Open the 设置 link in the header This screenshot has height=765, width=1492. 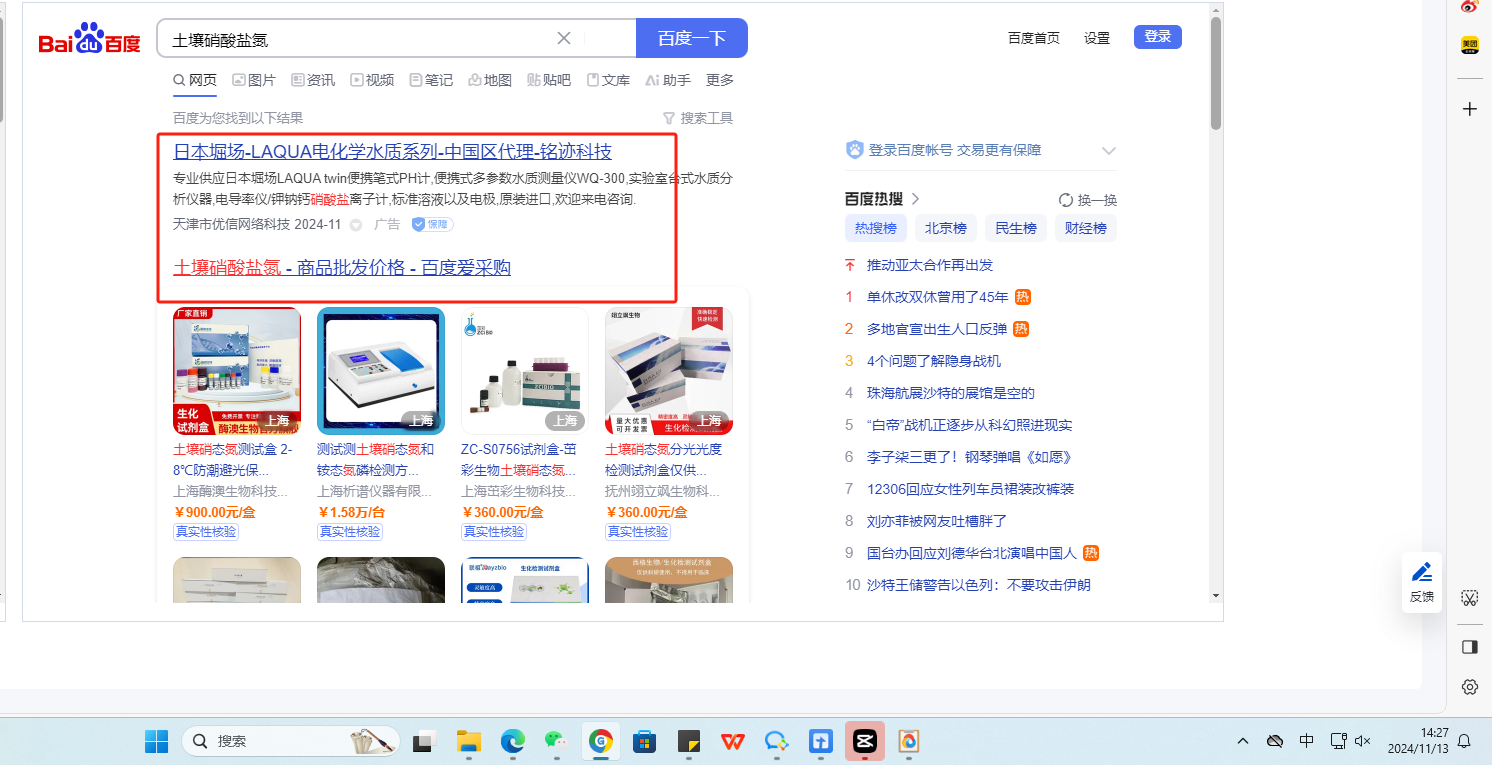pos(1097,38)
